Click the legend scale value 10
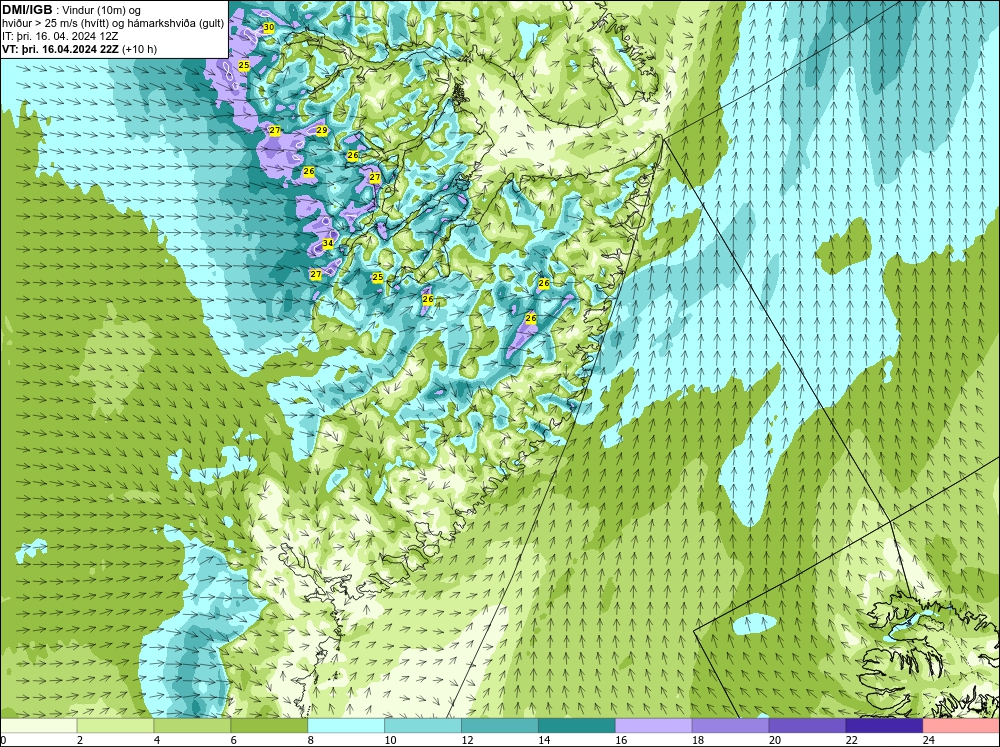This screenshot has height=747, width=1000. 390,740
